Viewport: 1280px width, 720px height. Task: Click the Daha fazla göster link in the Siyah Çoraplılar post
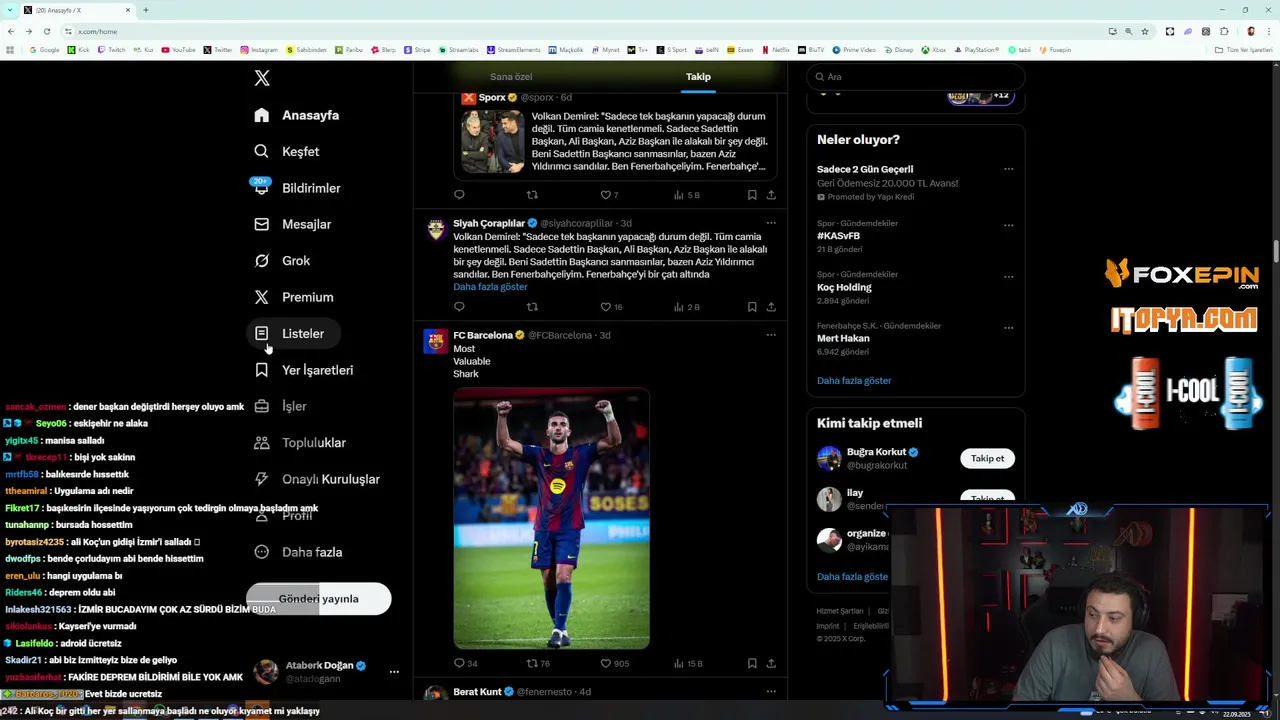(x=490, y=287)
